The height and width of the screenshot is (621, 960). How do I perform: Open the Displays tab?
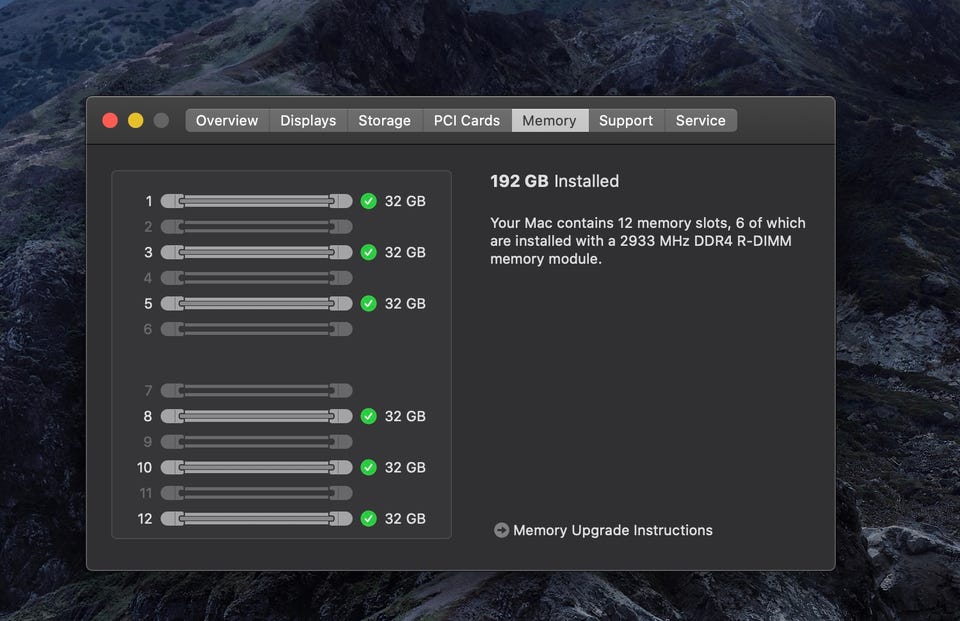(x=308, y=120)
